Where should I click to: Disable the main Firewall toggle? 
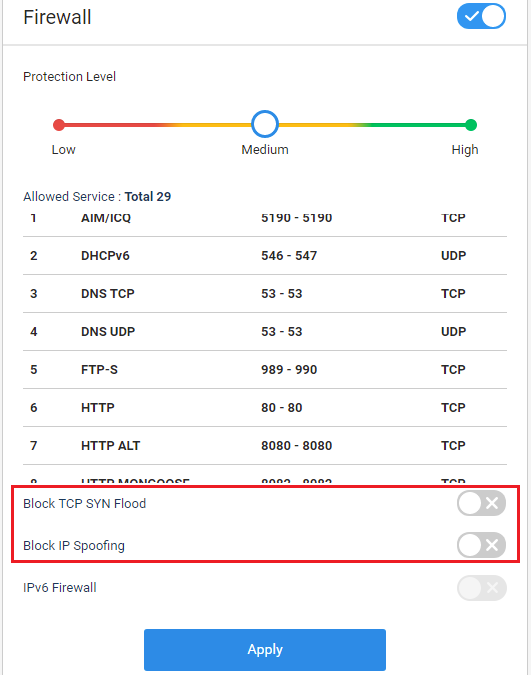481,16
